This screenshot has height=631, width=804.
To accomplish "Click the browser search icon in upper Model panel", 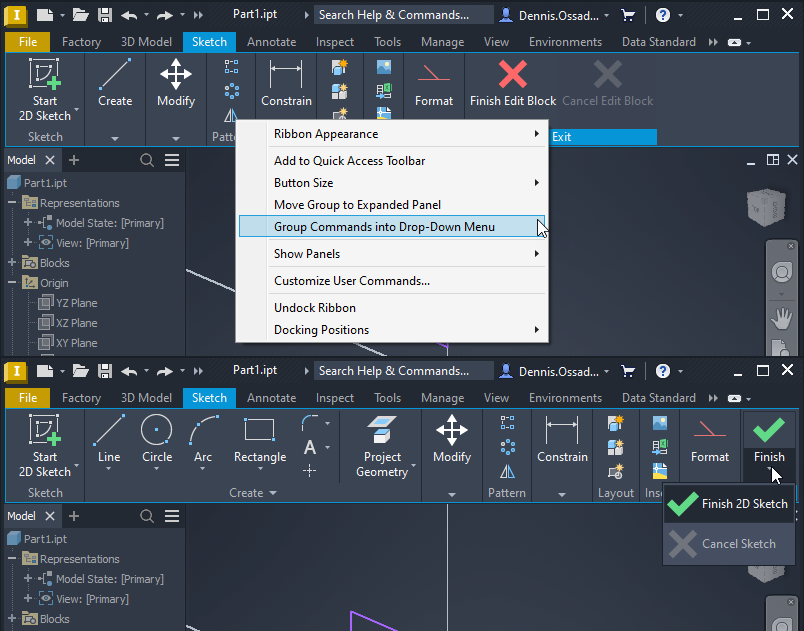I will 147,160.
